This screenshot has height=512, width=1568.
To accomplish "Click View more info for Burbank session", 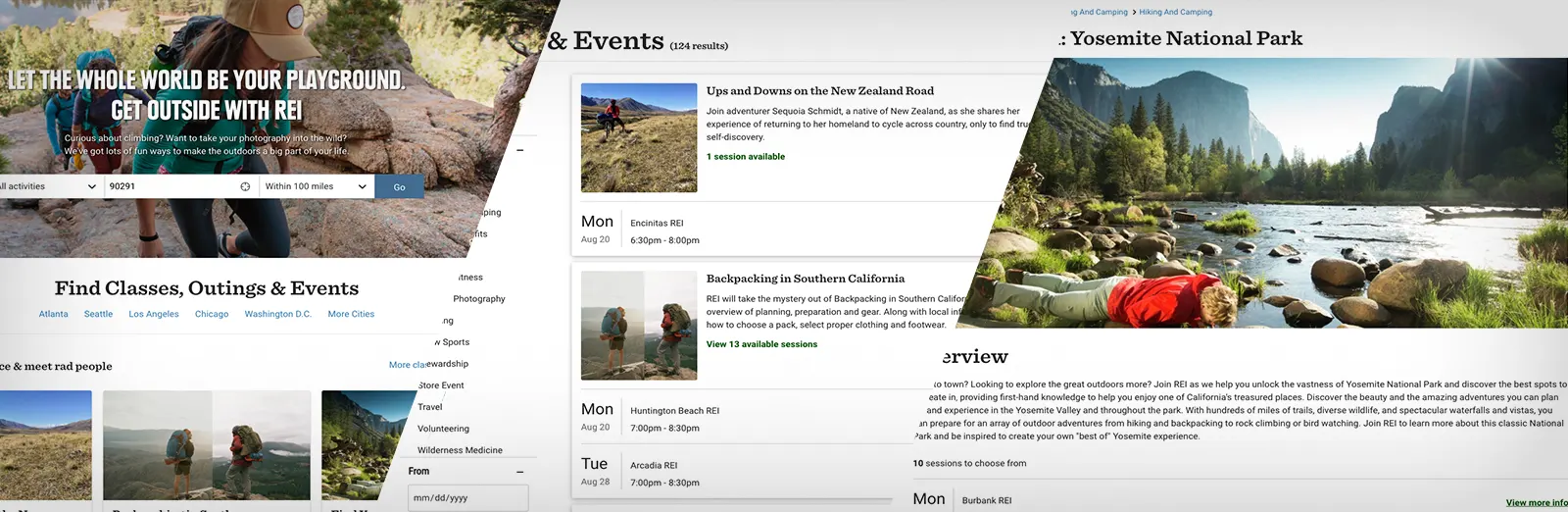I will (1536, 503).
